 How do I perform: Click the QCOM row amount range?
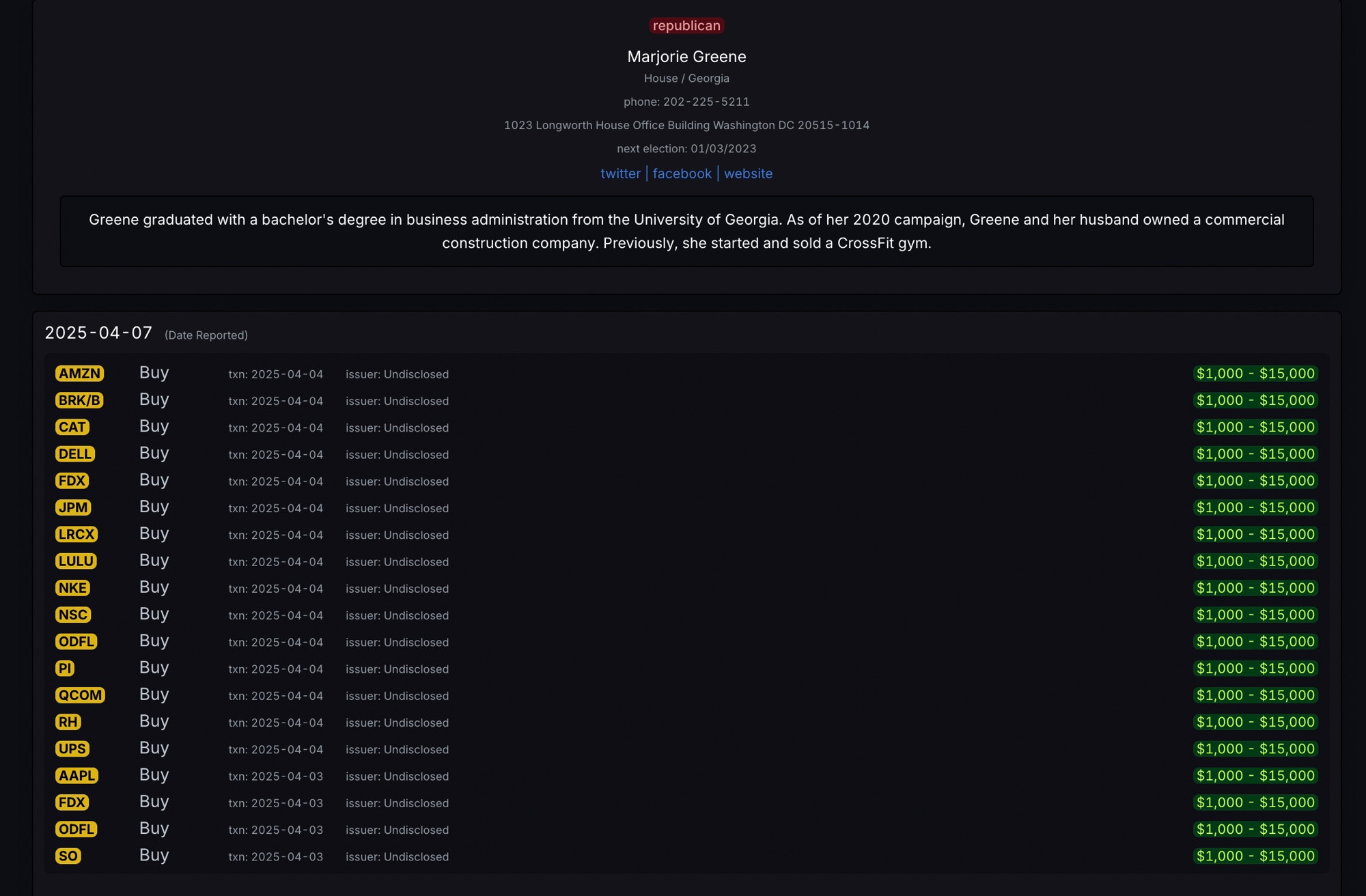click(x=1255, y=695)
